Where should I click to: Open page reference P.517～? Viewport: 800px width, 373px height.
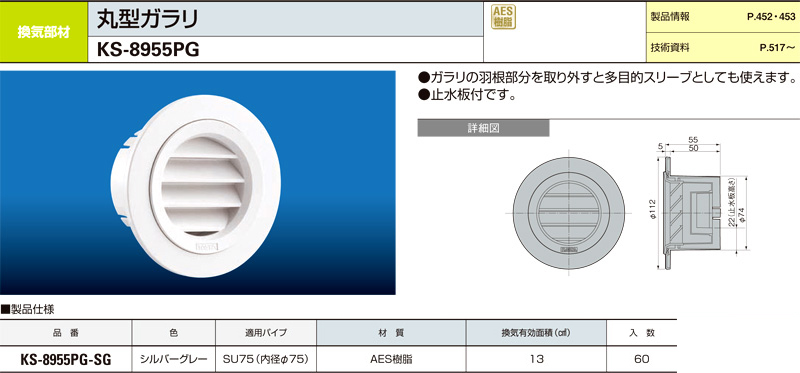tap(777, 48)
